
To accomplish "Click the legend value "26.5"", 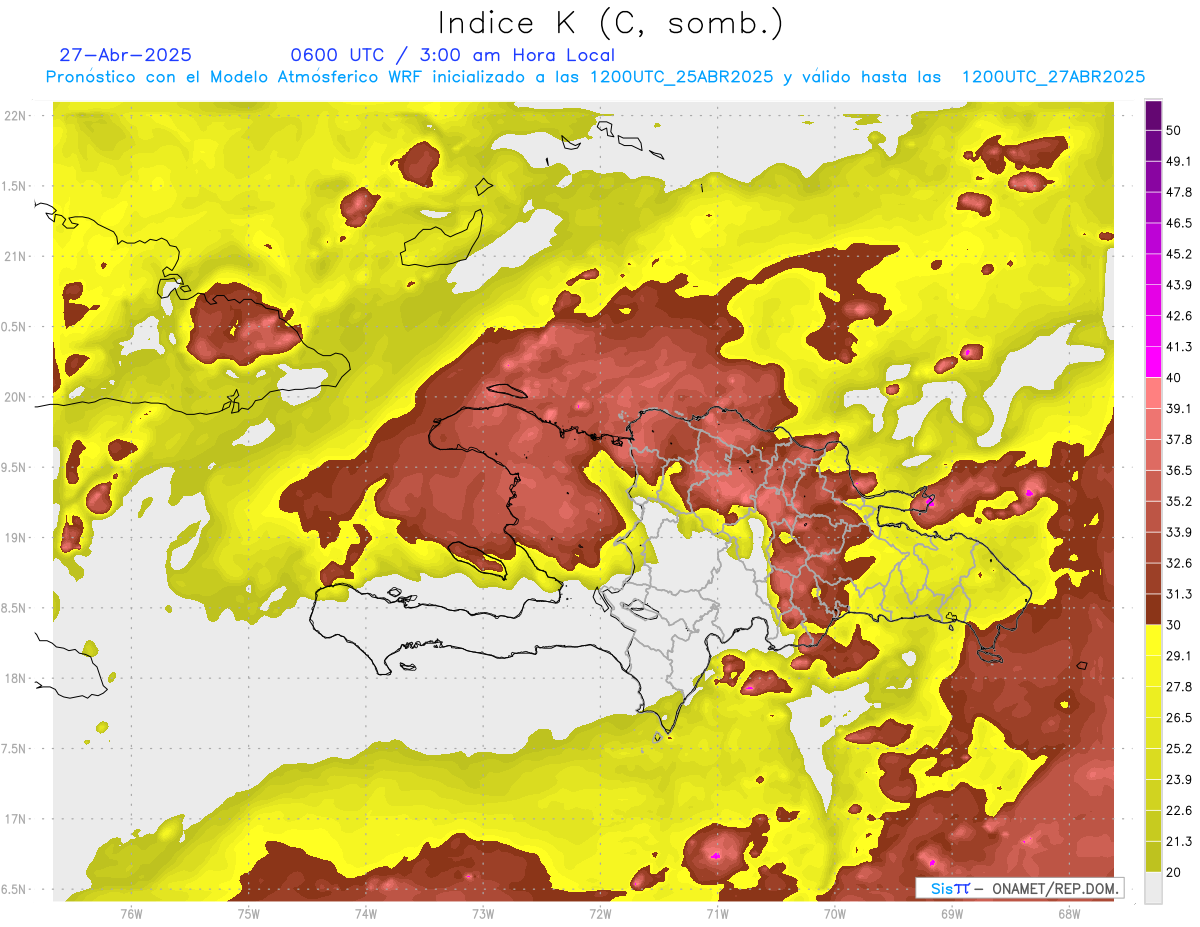I will point(1179,718).
